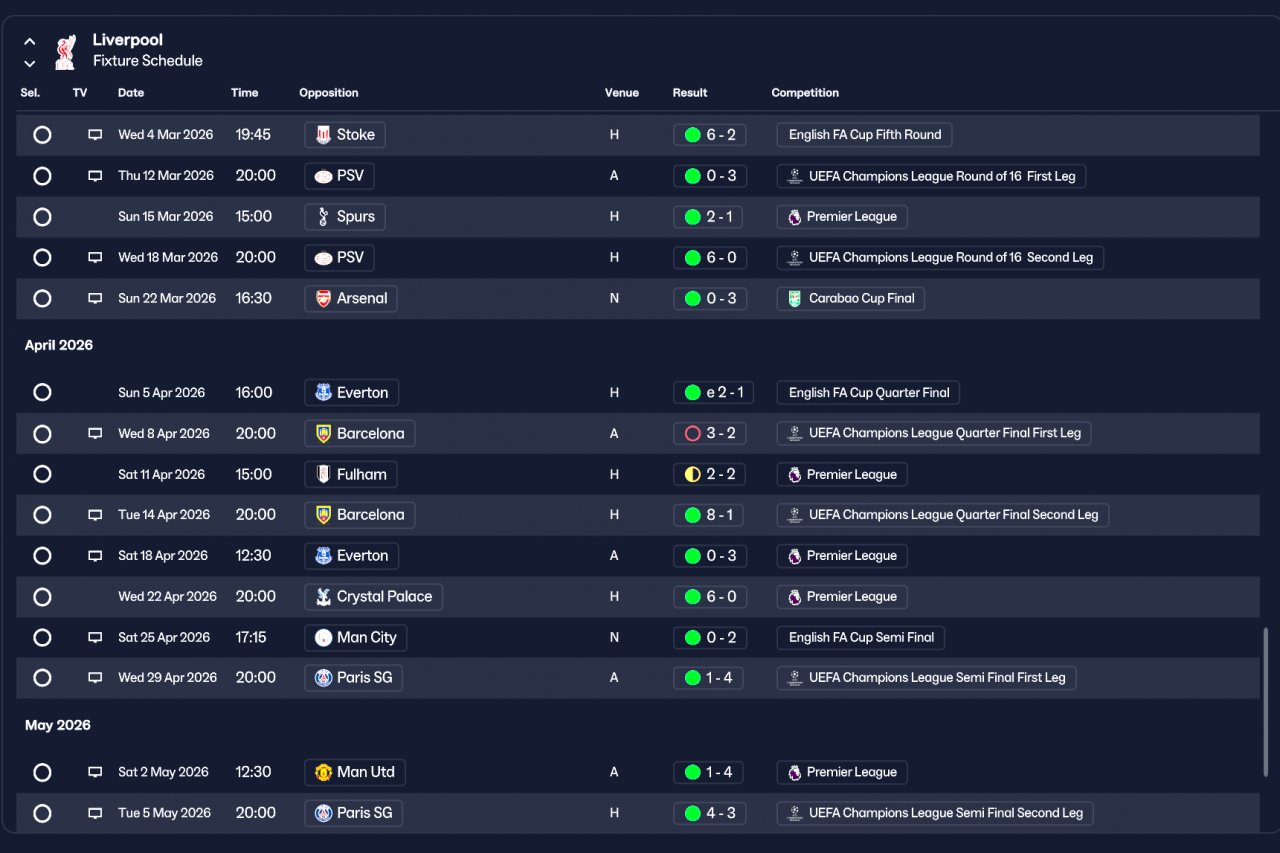The image size is (1280, 853).
Task: Click the TV icon on Man City semi final row
Action: pos(95,637)
